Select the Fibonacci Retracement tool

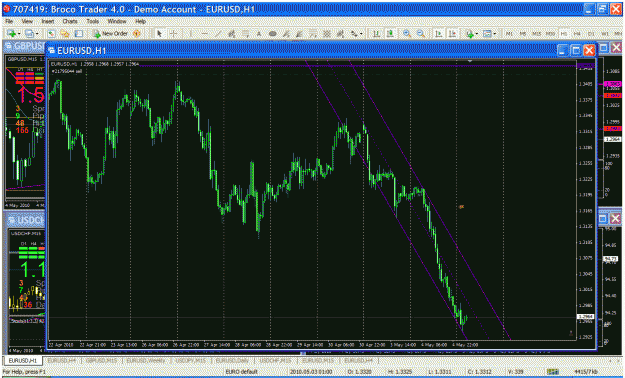click(246, 34)
